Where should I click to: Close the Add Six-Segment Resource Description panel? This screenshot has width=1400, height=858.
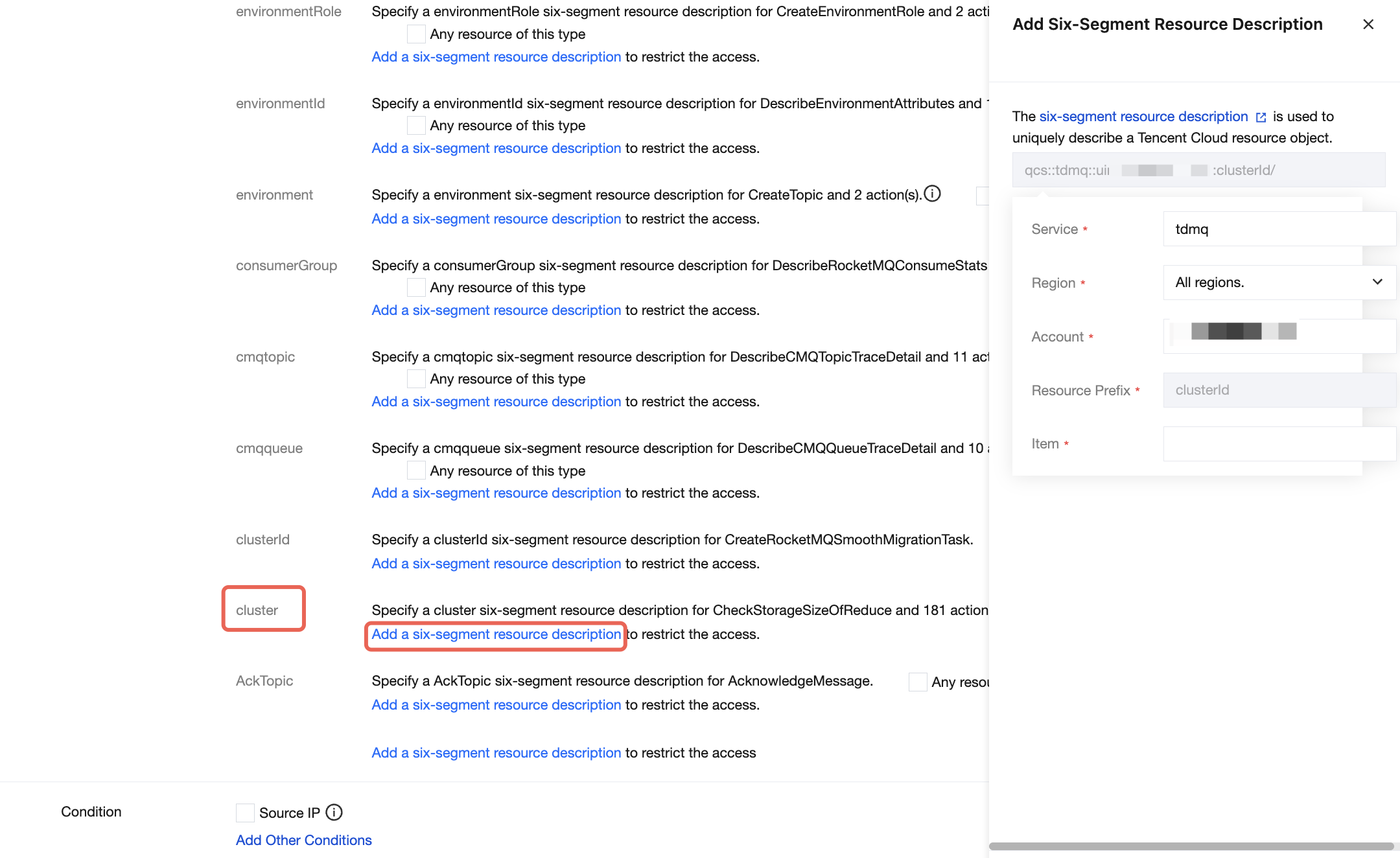[1368, 24]
